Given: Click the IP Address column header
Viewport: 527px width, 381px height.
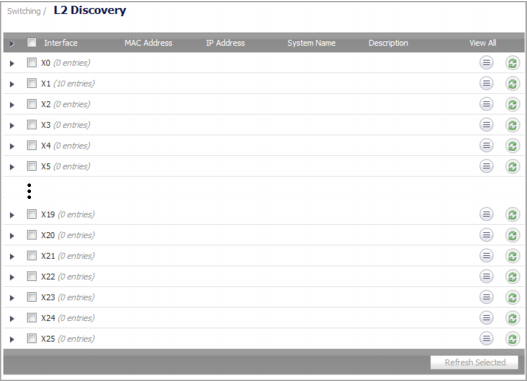Looking at the screenshot, I should [x=225, y=43].
